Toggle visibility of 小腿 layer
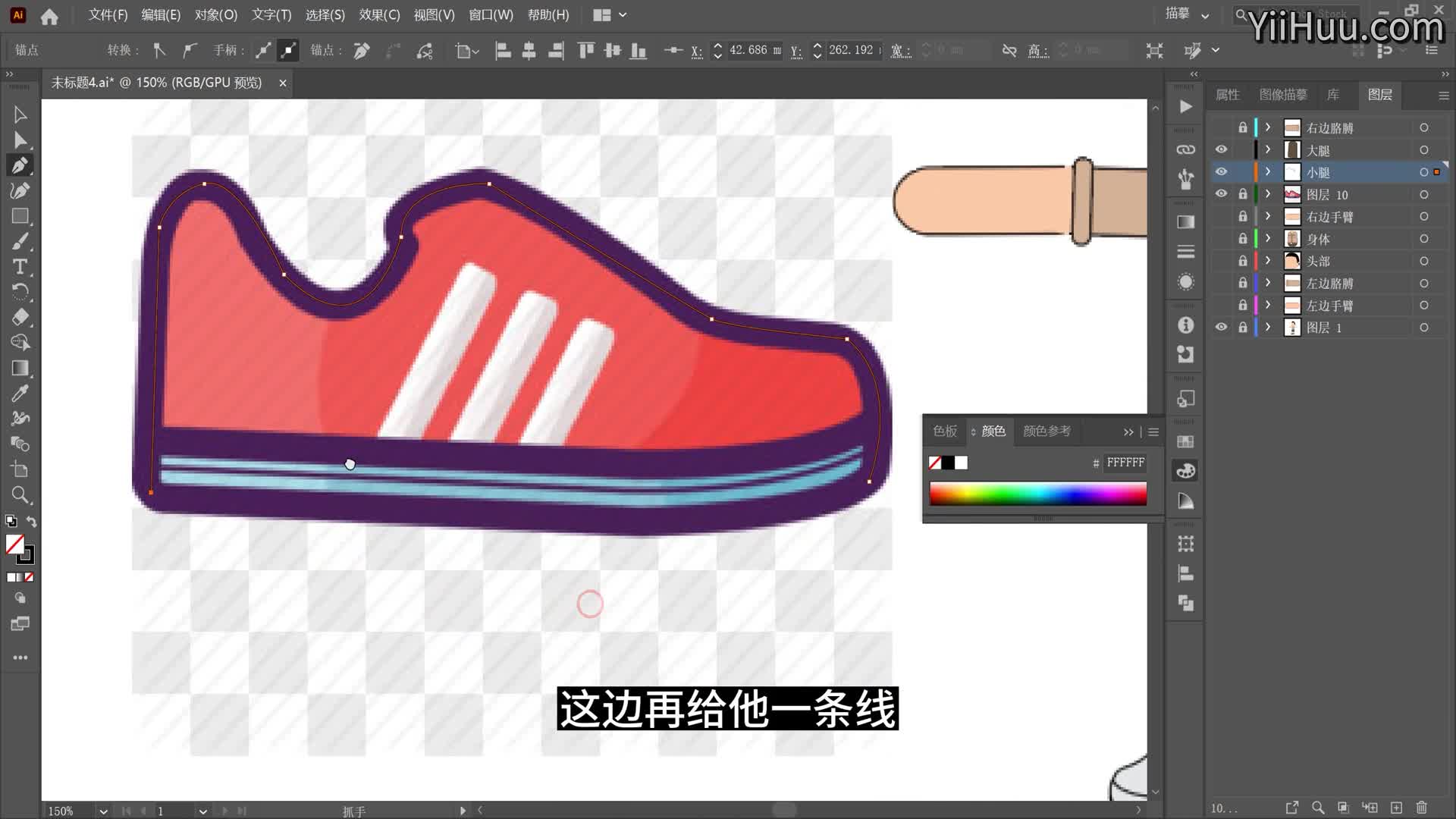 [x=1221, y=172]
